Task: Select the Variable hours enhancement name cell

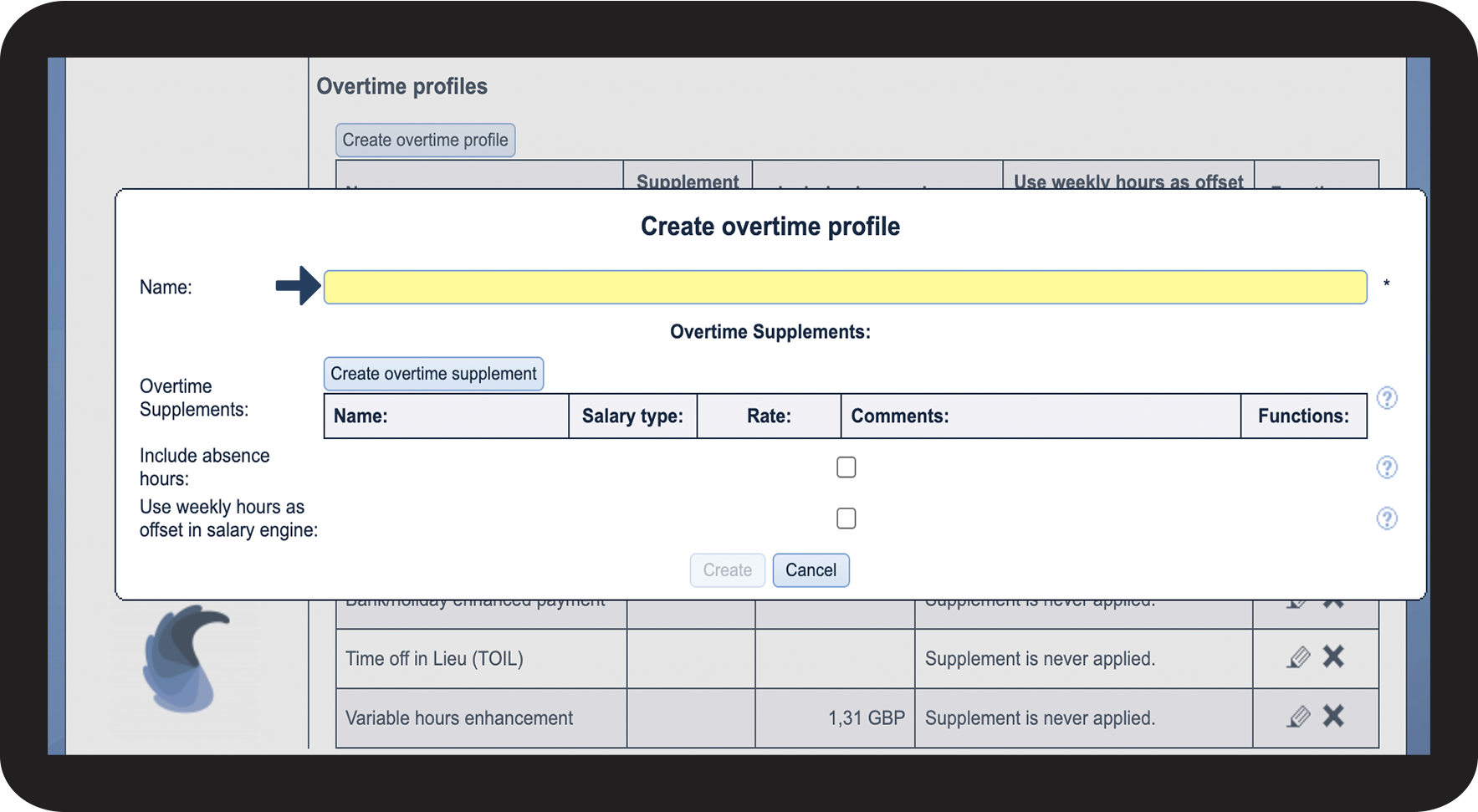Action: (x=459, y=718)
